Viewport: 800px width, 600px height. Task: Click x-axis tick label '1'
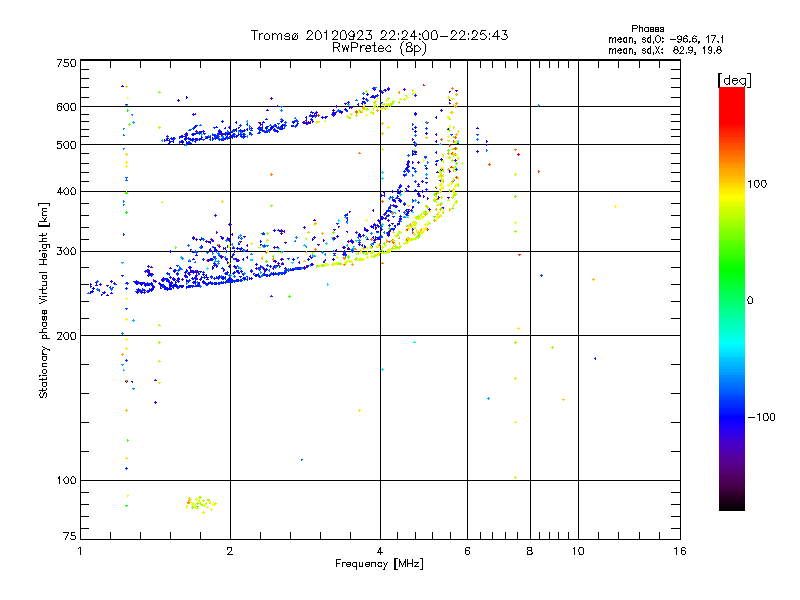pyautogui.click(x=80, y=551)
